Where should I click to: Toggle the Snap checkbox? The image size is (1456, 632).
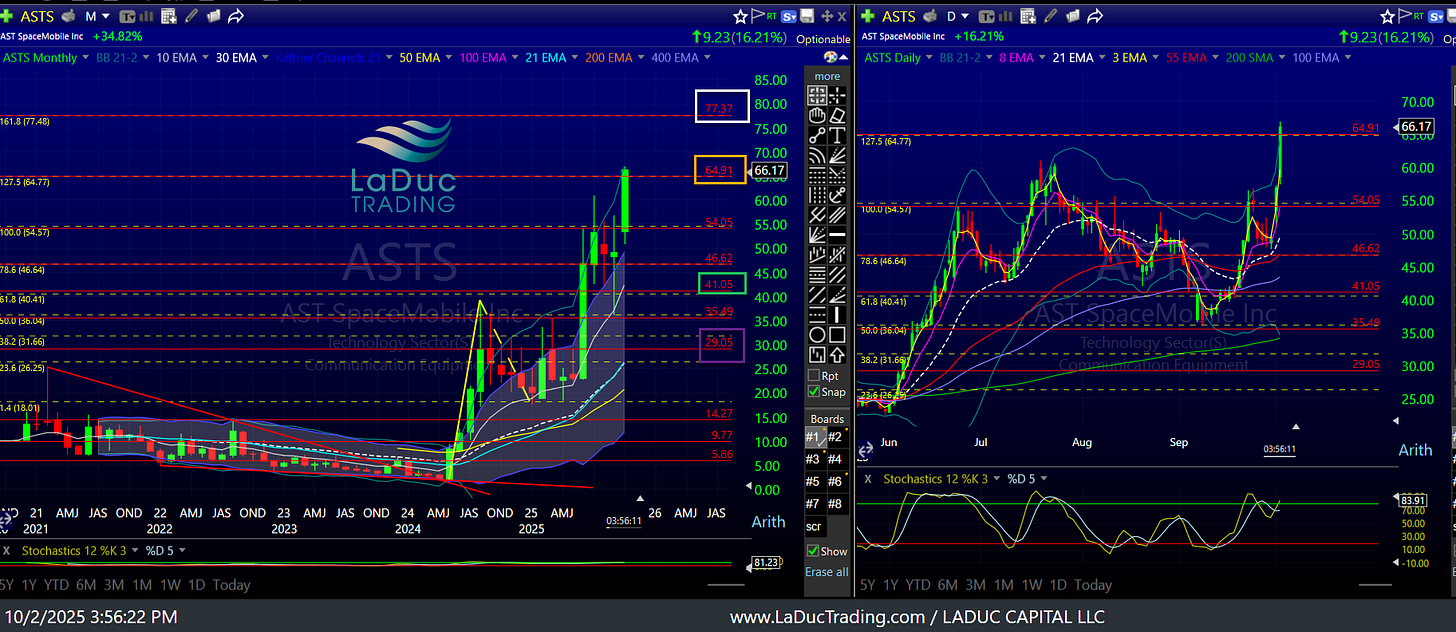815,392
